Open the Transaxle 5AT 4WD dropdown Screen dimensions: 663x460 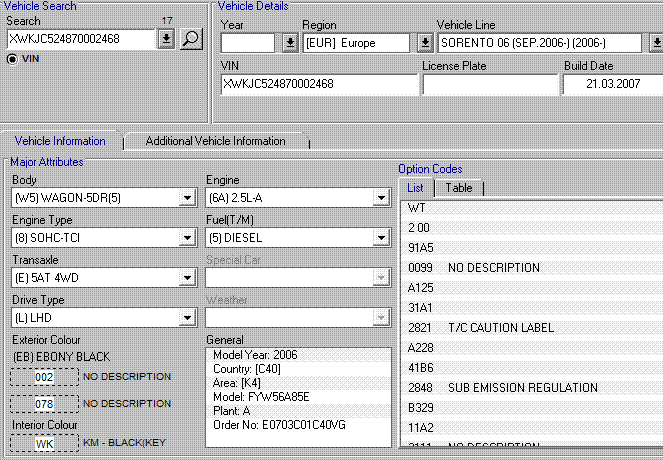pyautogui.click(x=185, y=278)
